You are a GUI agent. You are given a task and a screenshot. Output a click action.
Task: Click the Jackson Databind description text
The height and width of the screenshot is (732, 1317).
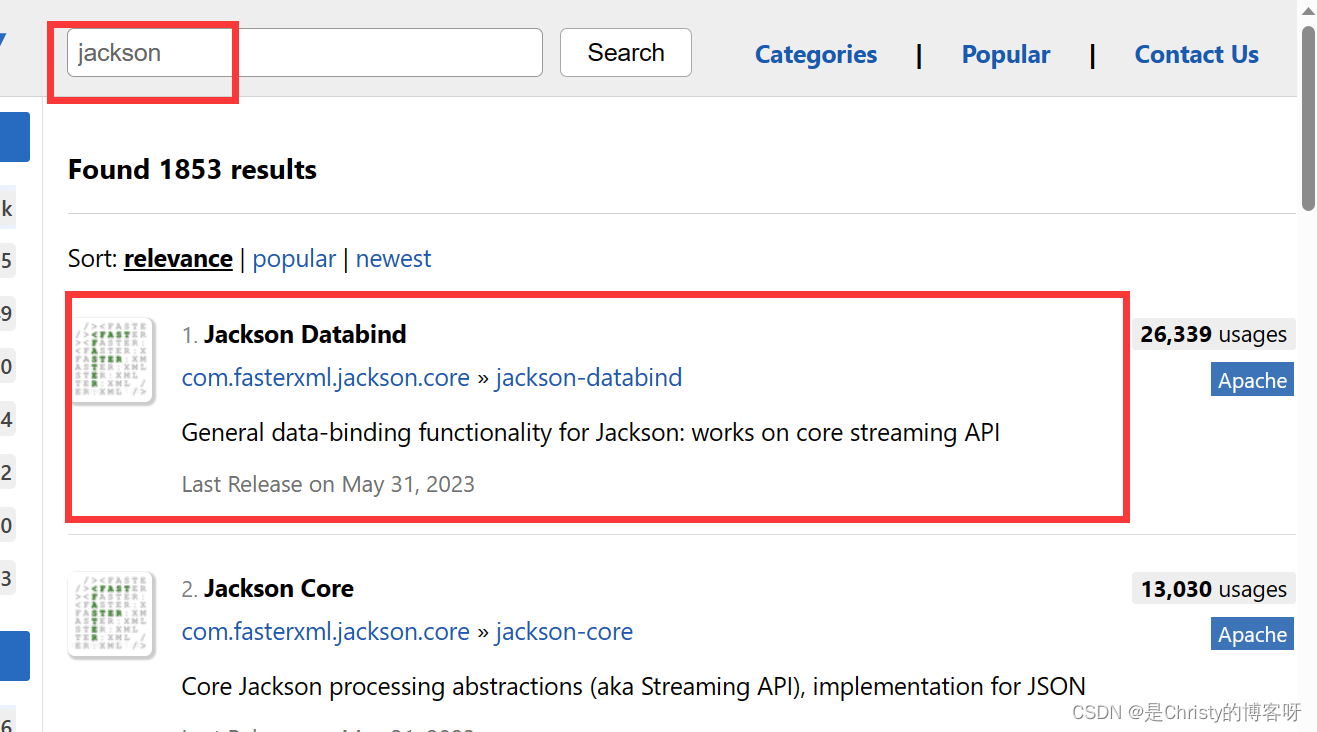[x=591, y=433]
